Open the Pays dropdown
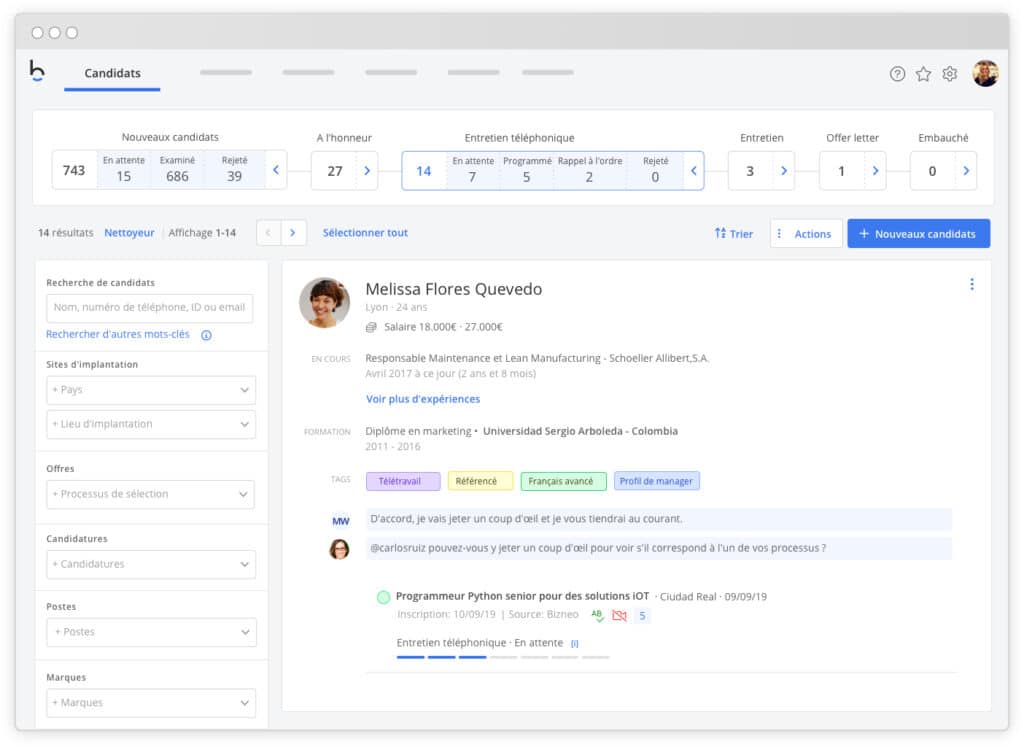 [151, 390]
